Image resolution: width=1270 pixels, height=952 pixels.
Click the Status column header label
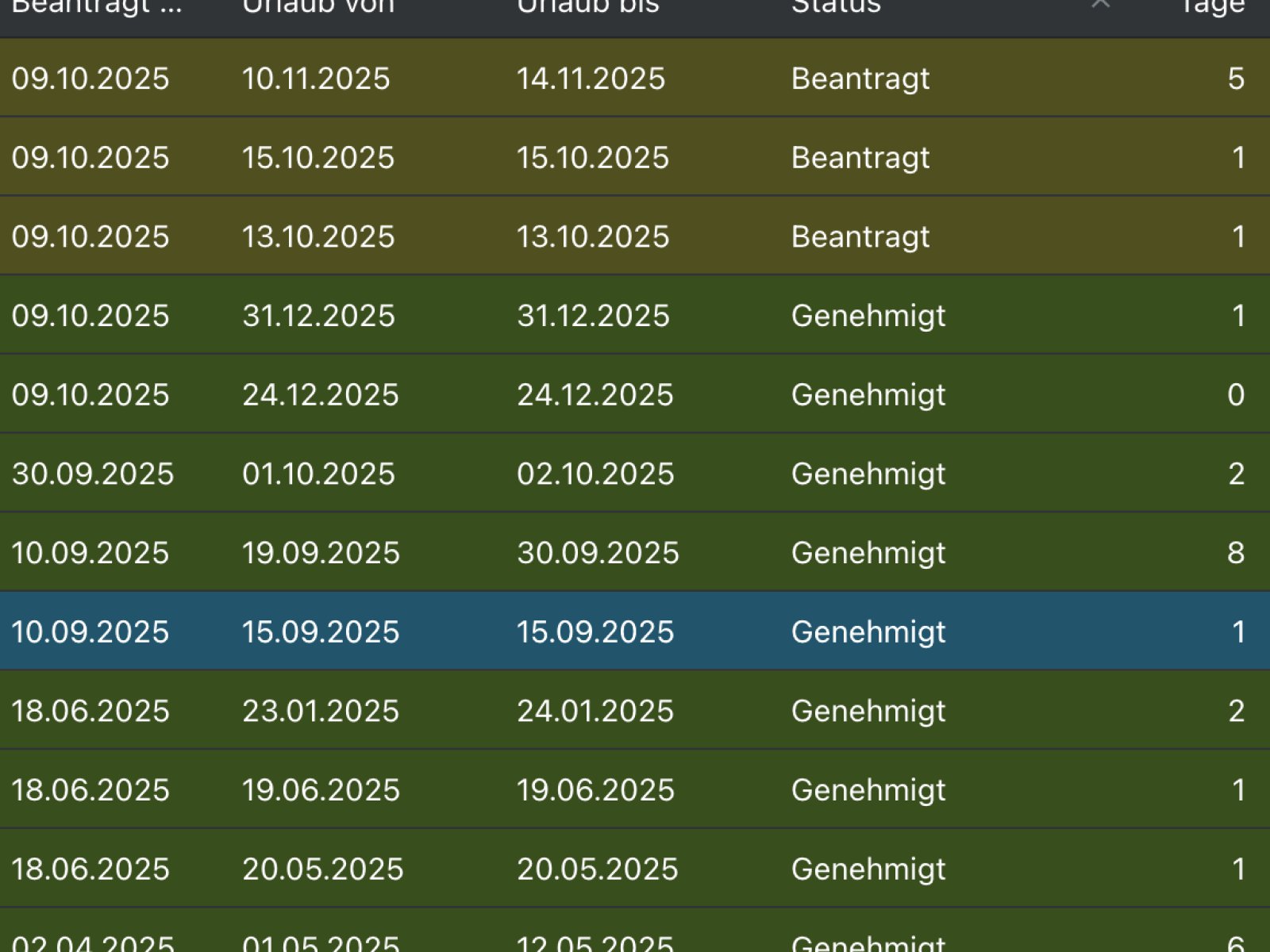click(x=836, y=6)
